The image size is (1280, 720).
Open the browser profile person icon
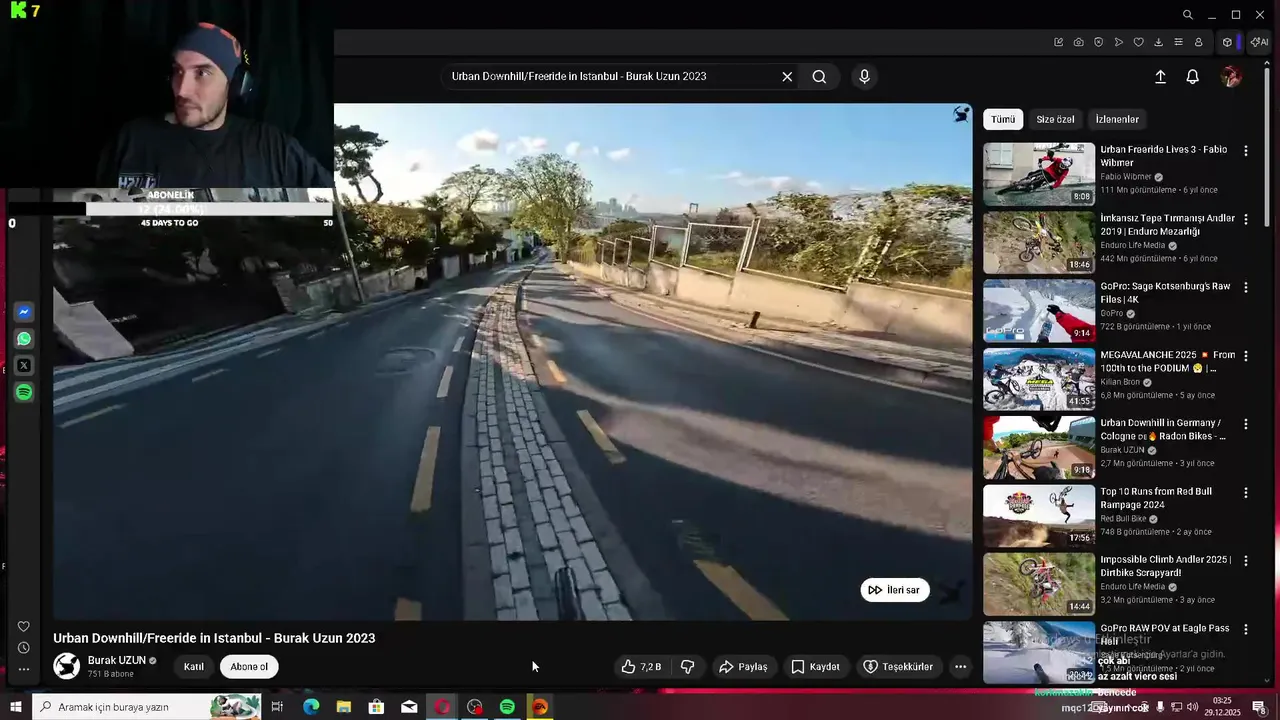tap(1198, 42)
